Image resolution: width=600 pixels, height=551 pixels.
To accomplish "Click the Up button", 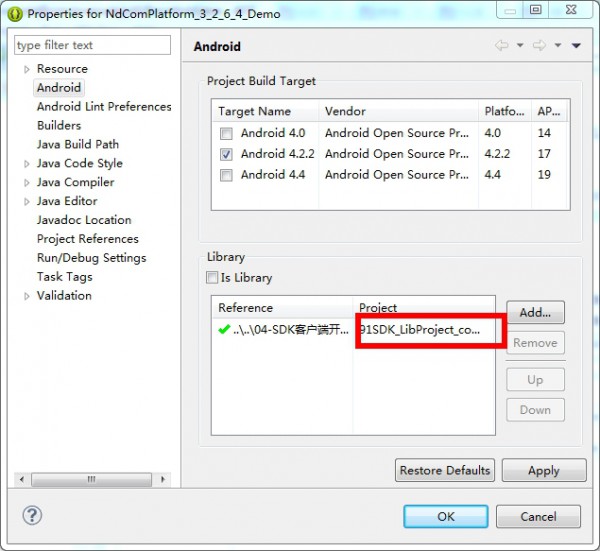I will click(x=535, y=380).
